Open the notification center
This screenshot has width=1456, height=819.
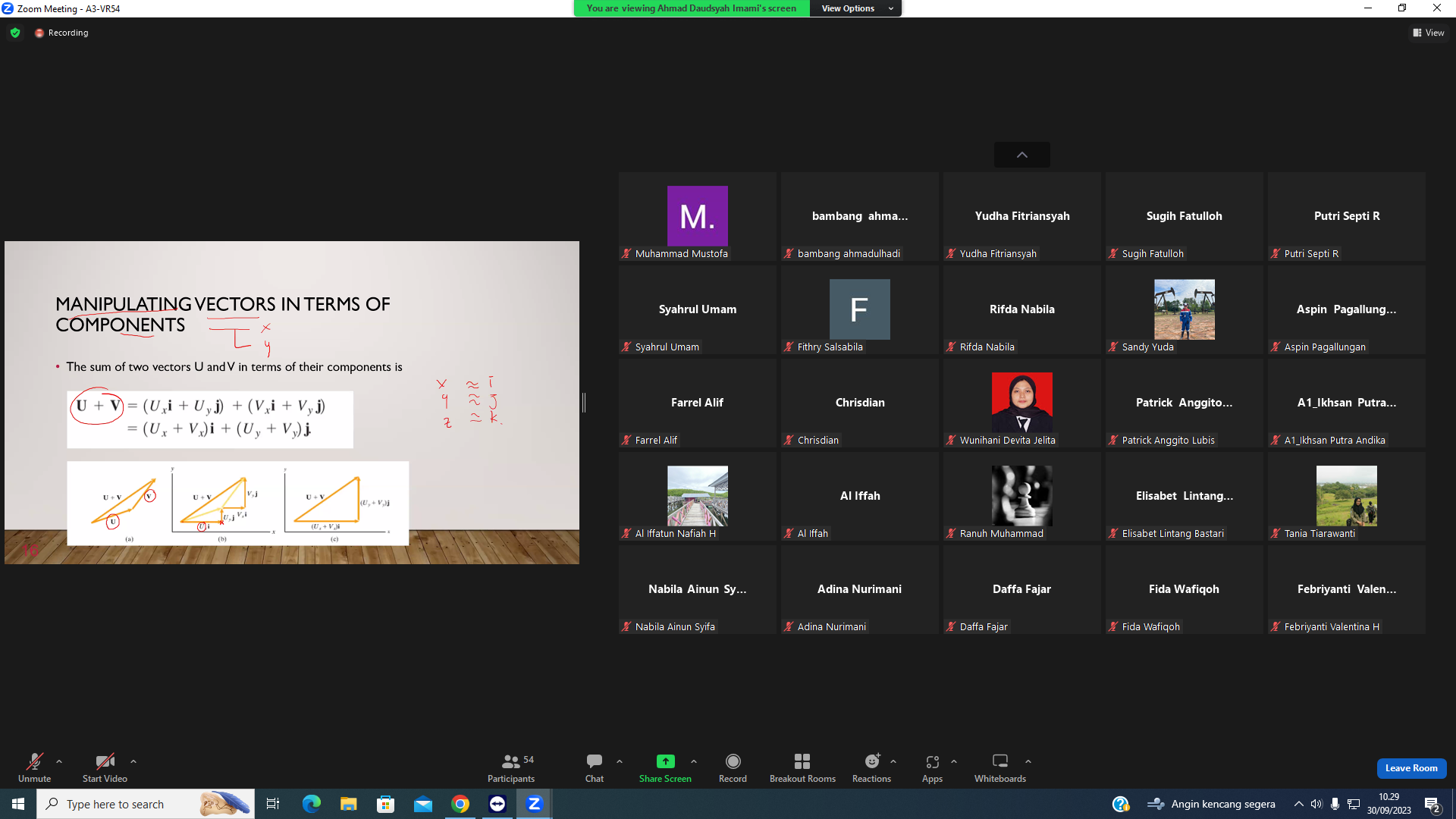(1432, 805)
